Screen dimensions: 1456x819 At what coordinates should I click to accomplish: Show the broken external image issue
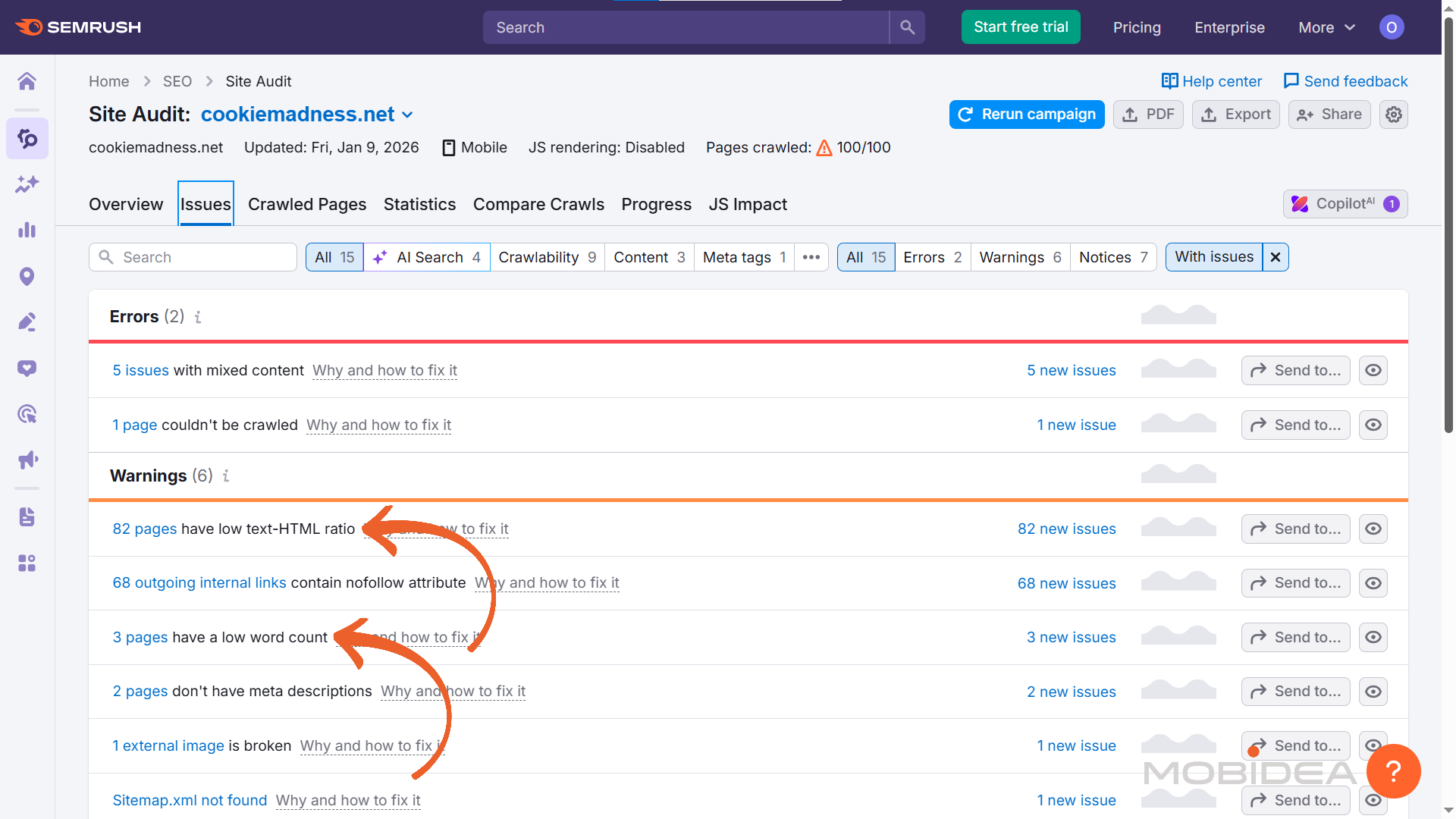tap(168, 745)
